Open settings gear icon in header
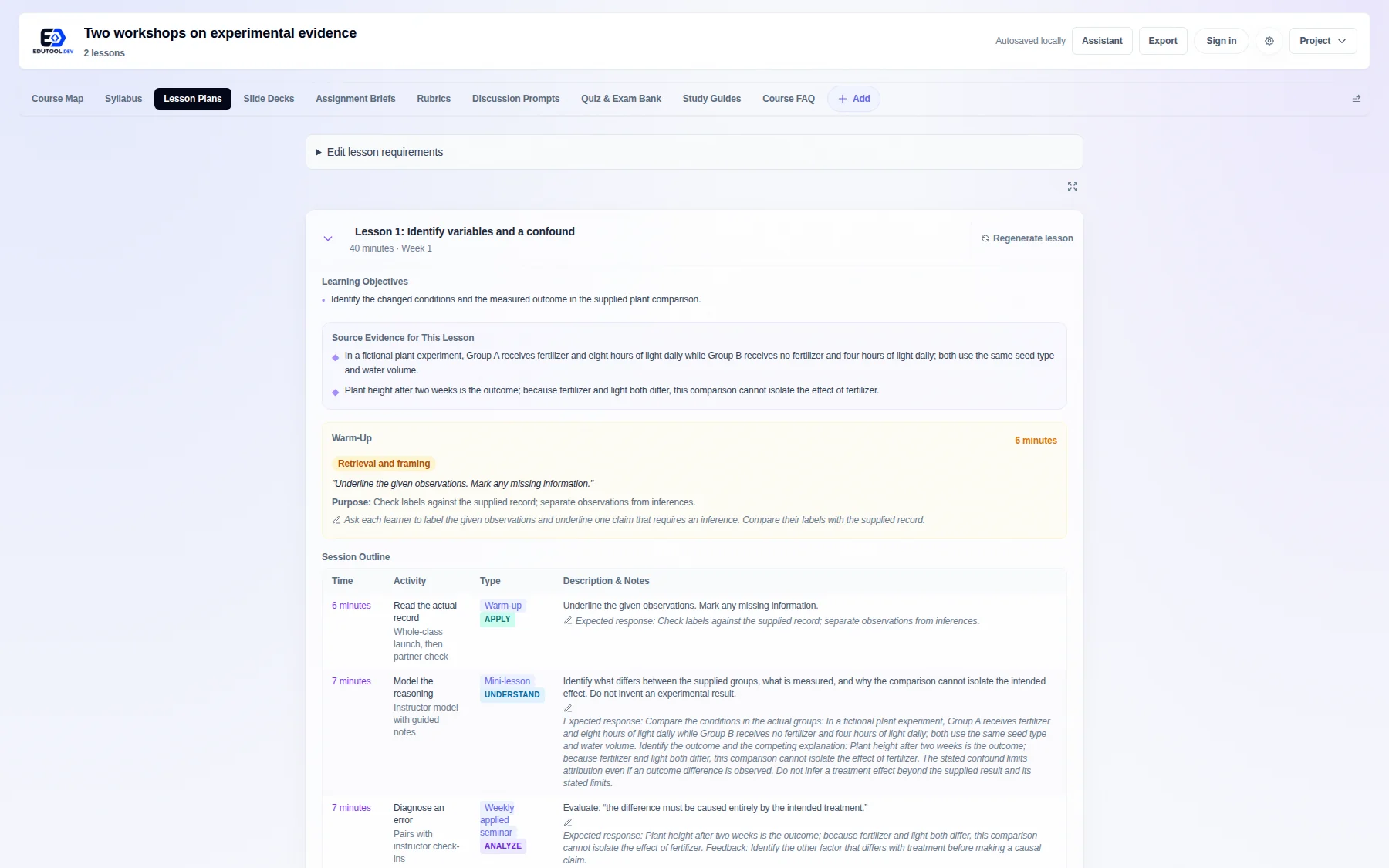Viewport: 1389px width, 868px height. [x=1269, y=41]
